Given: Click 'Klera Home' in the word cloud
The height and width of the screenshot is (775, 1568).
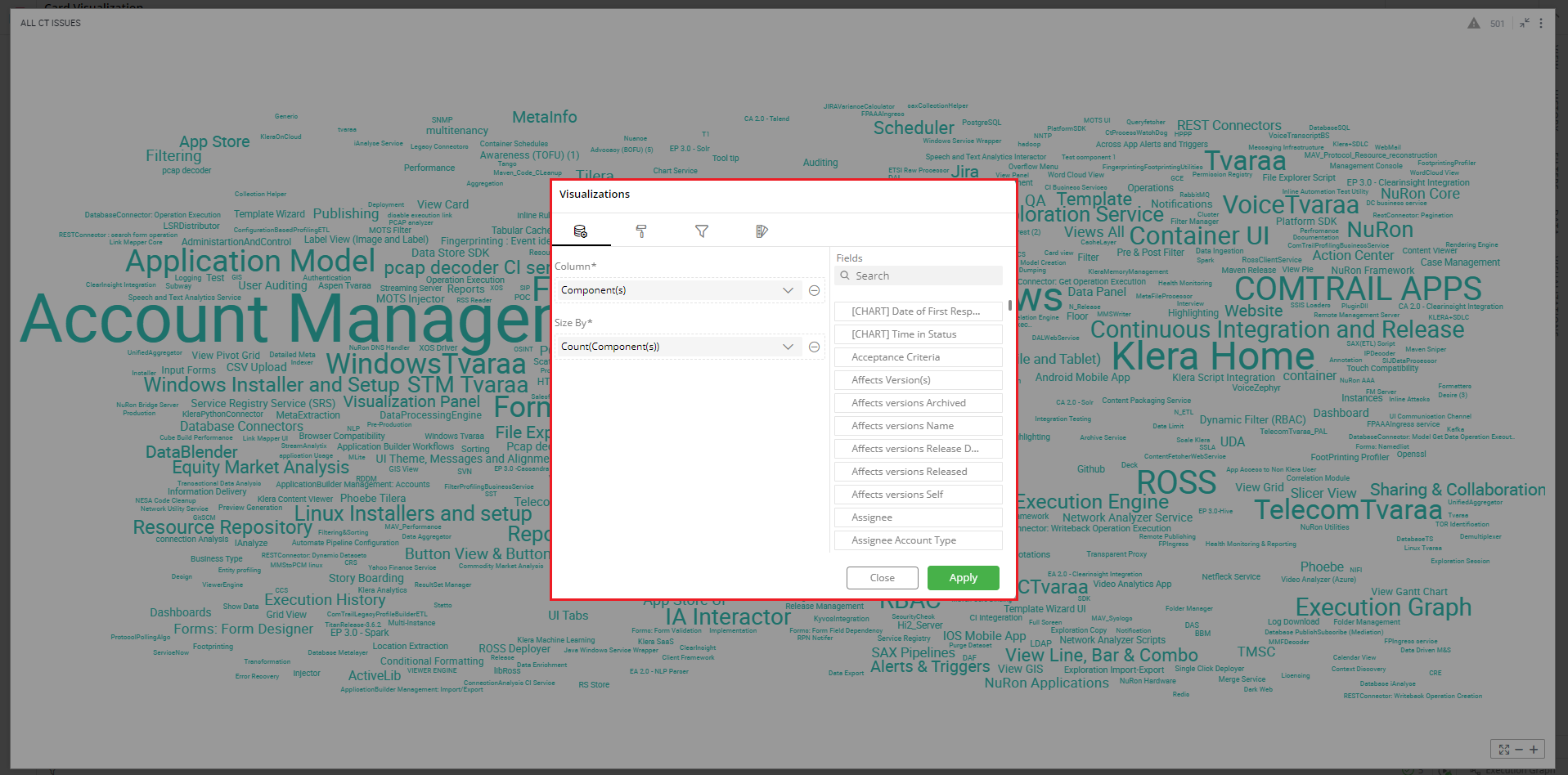Looking at the screenshot, I should 1213,356.
